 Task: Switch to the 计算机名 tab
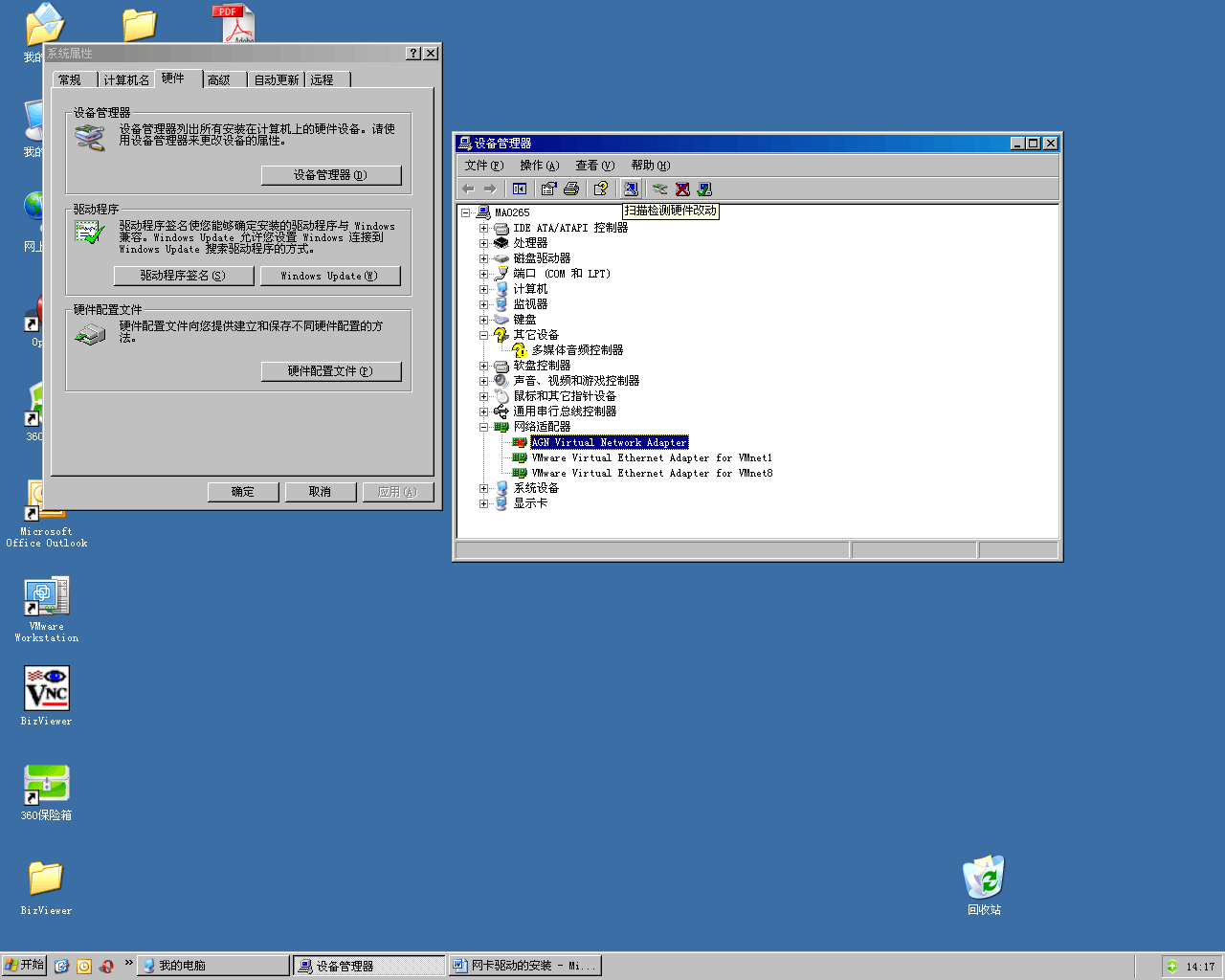pyautogui.click(x=126, y=79)
